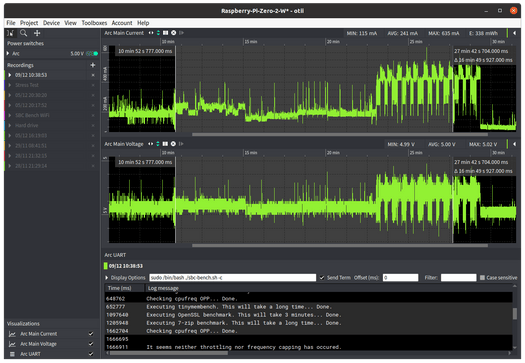Fit horizontal width in Arc Main Current graph
The image size is (525, 363).
(x=151, y=33)
